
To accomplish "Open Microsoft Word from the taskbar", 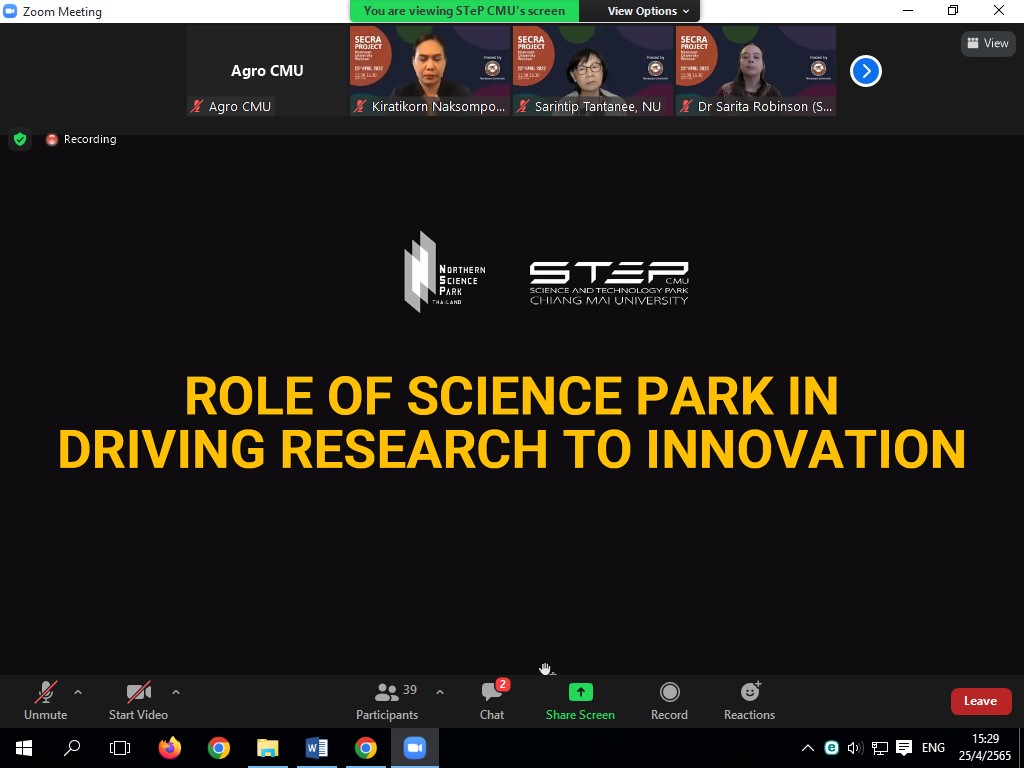I will point(317,748).
